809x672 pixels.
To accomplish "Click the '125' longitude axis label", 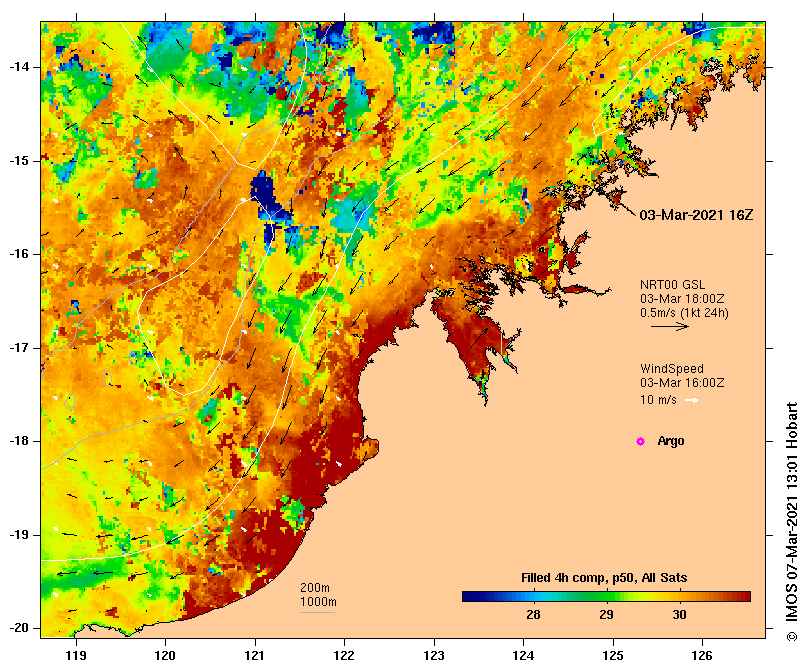I will pyautogui.click(x=613, y=655).
